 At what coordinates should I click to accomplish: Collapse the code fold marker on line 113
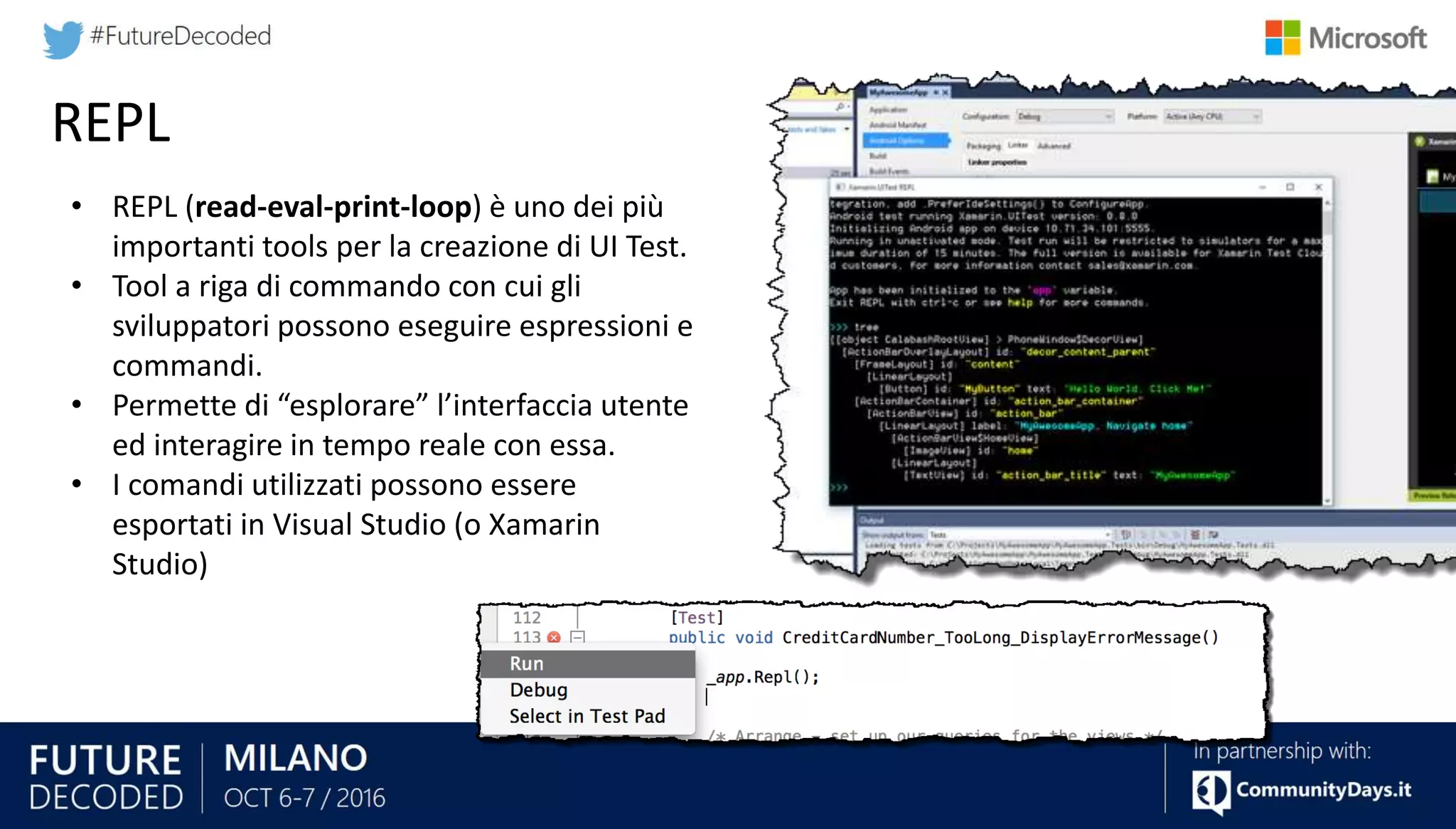(x=577, y=638)
